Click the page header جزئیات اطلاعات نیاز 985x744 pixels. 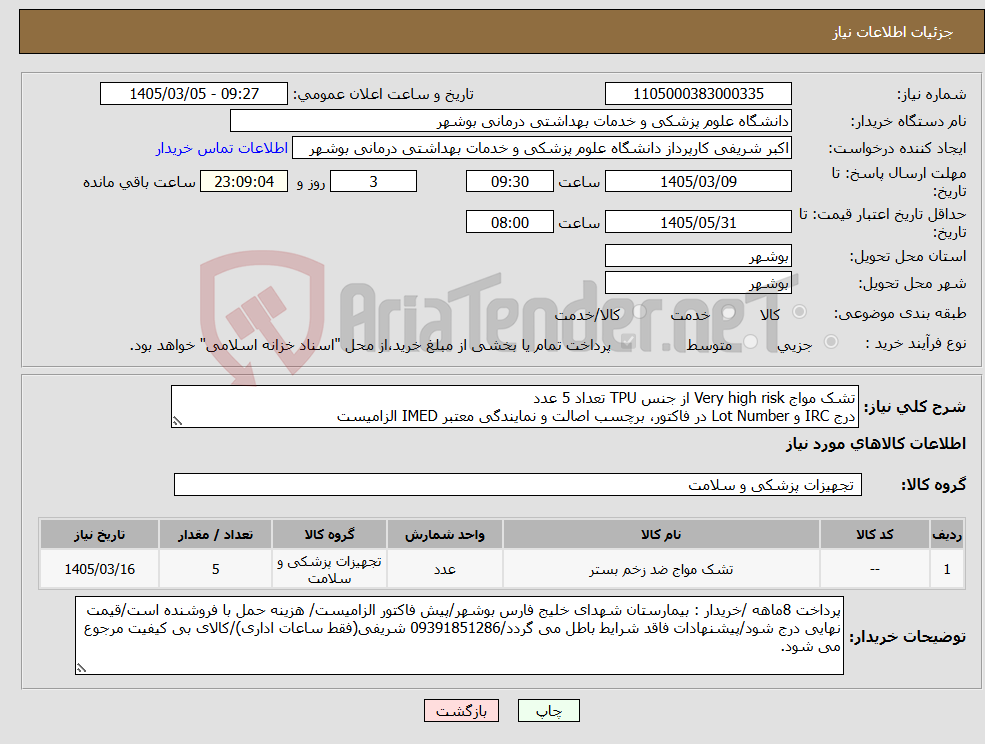pyautogui.click(x=893, y=32)
